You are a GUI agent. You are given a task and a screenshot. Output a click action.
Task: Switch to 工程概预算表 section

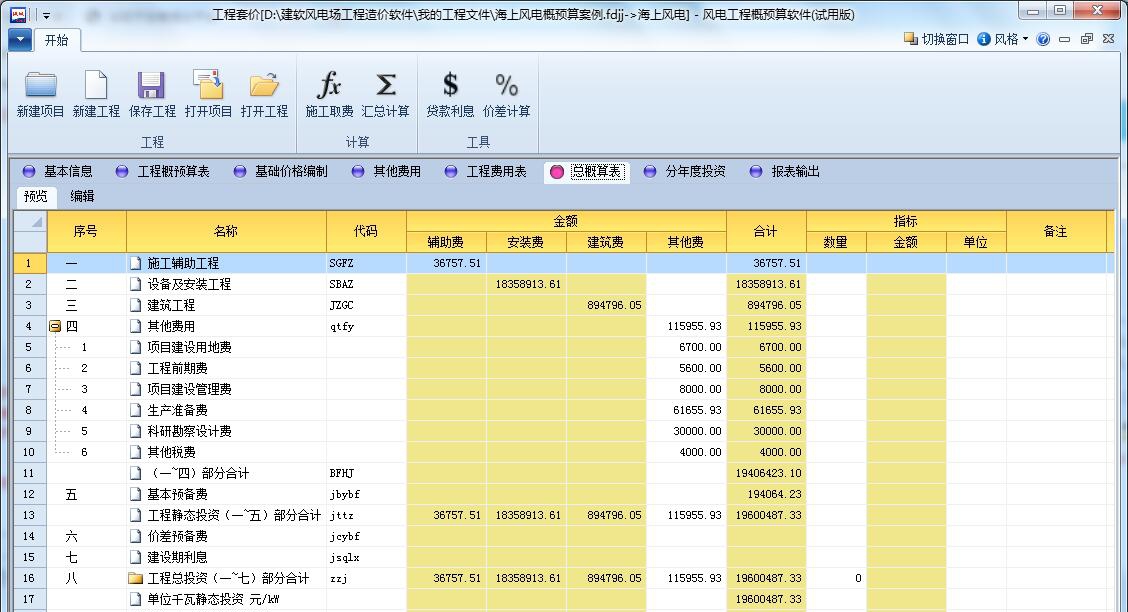point(122,172)
